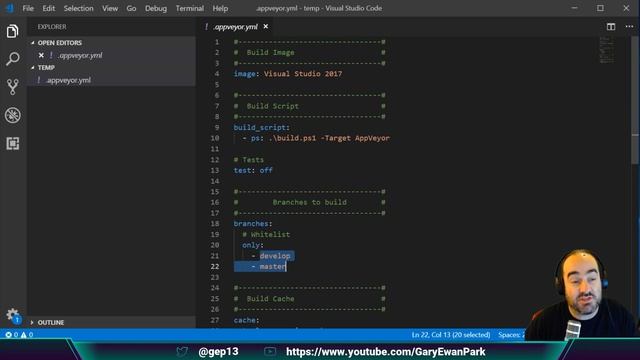
Task: Click Ln 22, Col 13 status entry
Action: tap(451, 335)
